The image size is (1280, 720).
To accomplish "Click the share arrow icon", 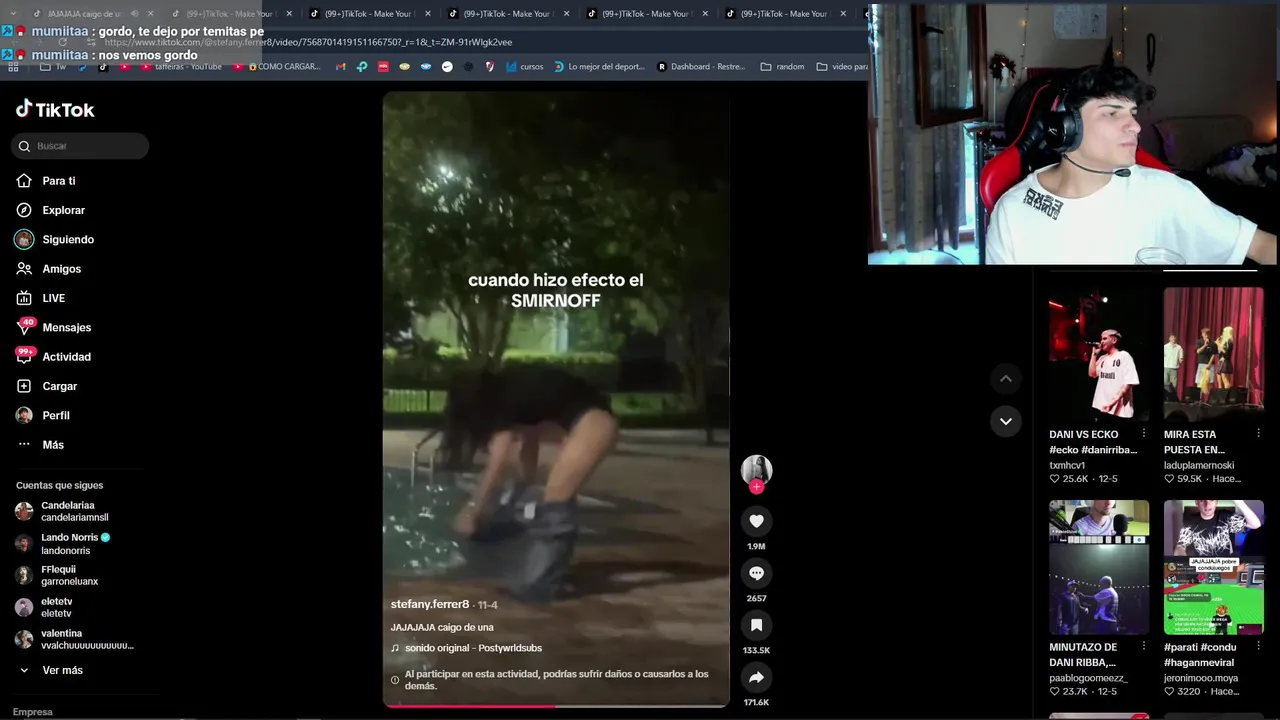I will (x=756, y=677).
